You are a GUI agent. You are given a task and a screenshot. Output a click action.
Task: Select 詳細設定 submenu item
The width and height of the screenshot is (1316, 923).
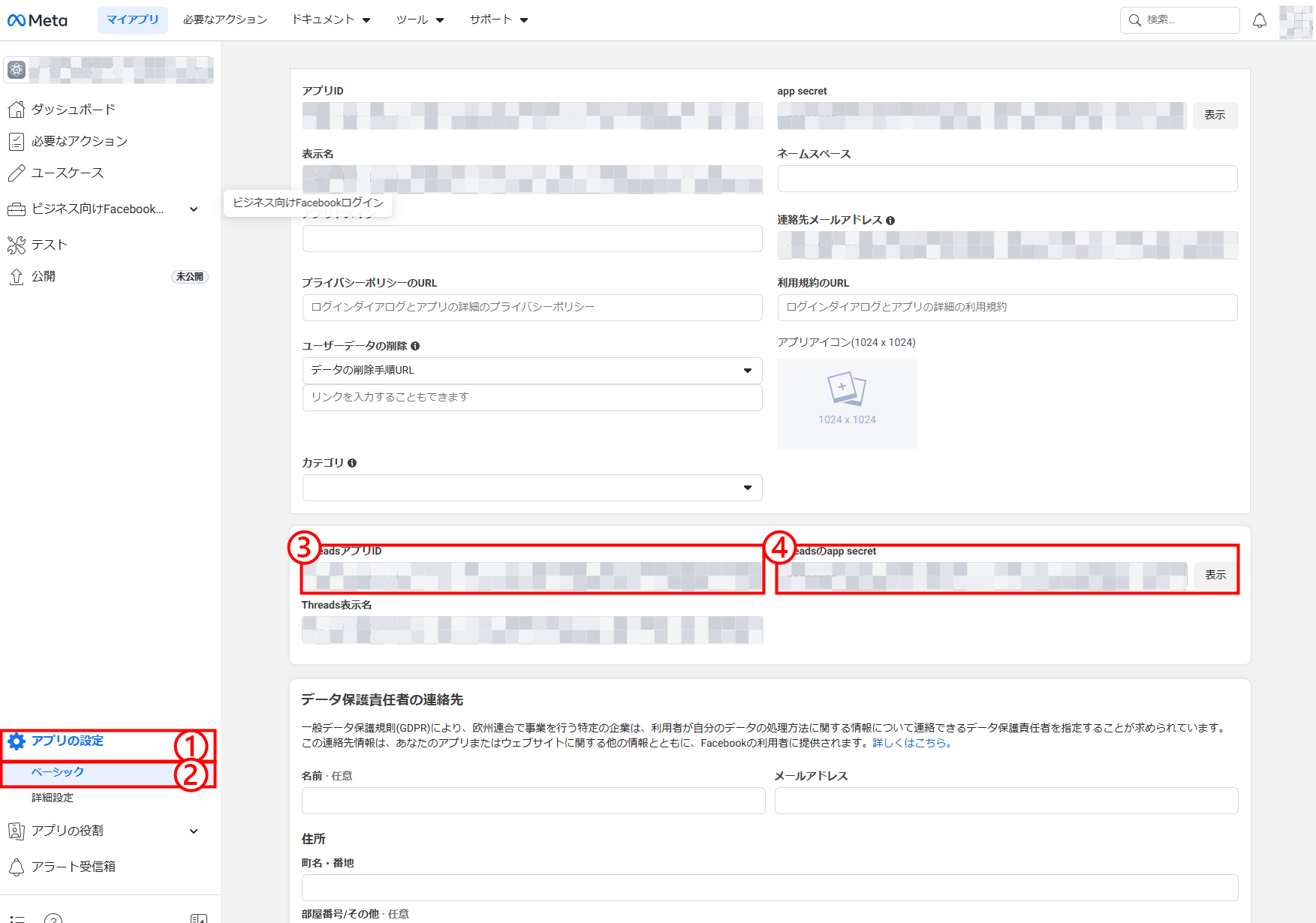coord(53,798)
